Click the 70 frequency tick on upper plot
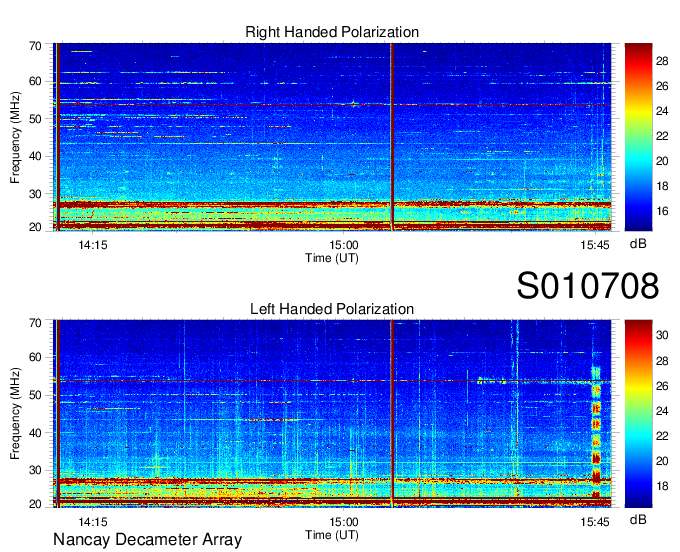 pos(36,46)
